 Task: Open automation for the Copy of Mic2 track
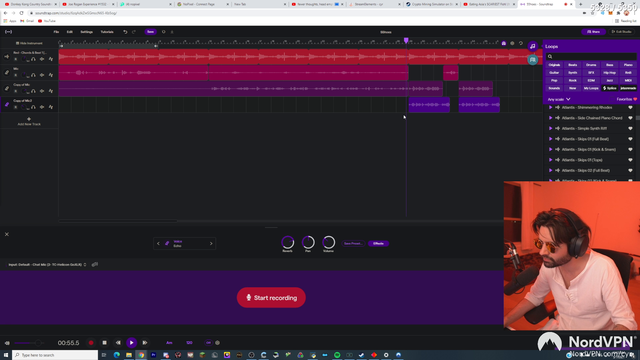[51, 107]
